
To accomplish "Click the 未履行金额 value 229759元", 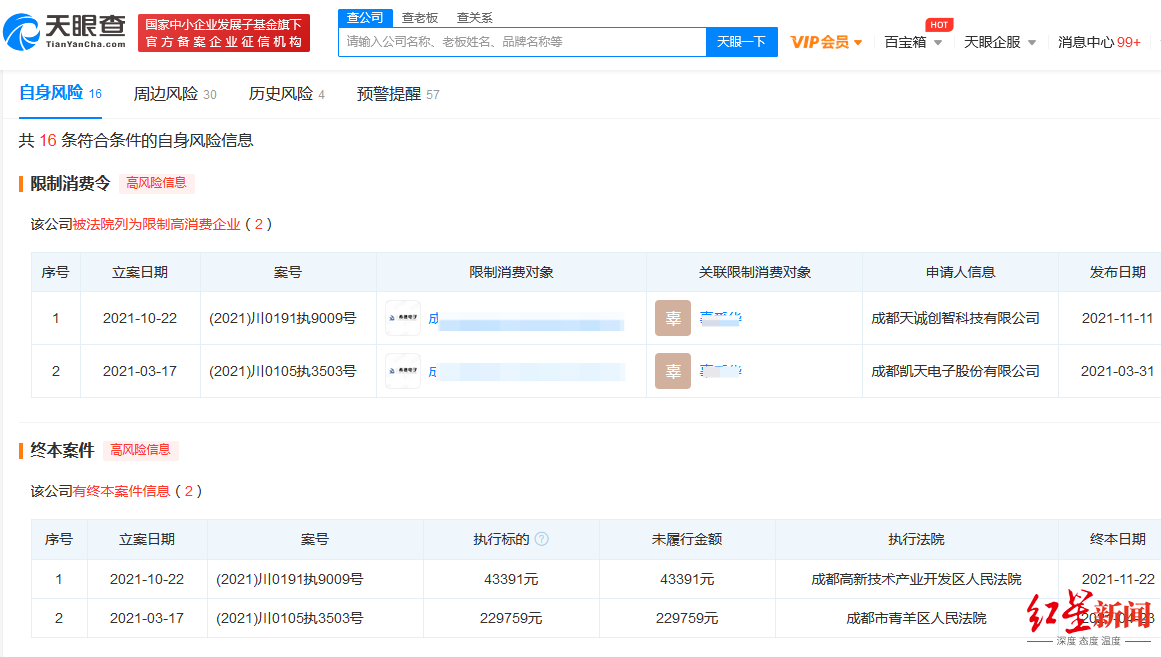I will point(687,618).
